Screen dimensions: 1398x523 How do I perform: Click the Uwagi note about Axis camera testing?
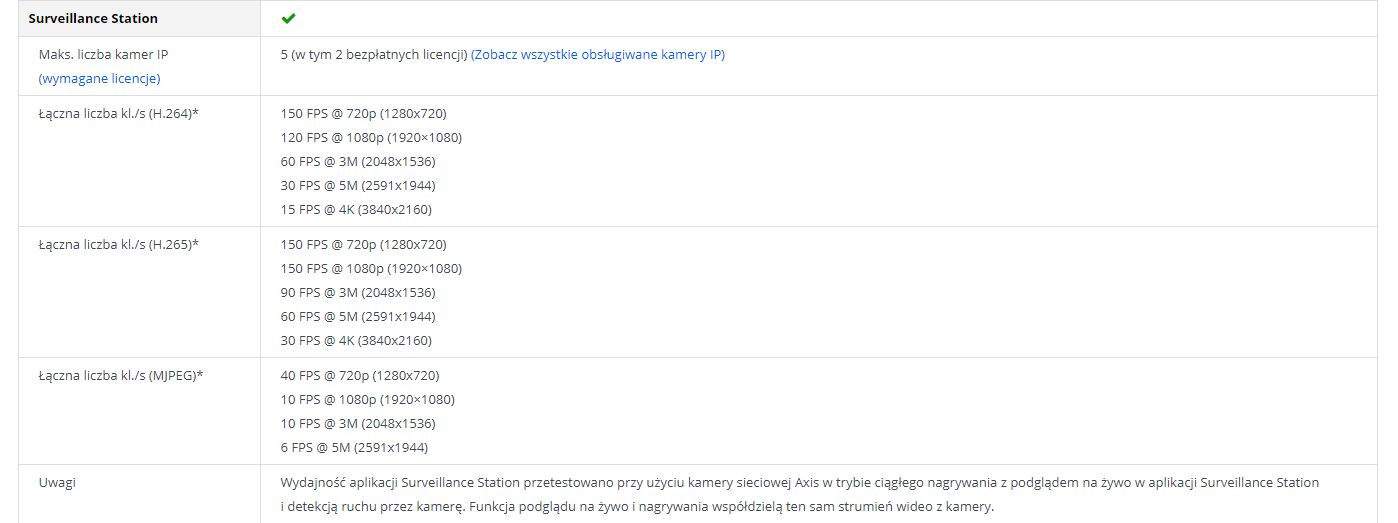800,494
